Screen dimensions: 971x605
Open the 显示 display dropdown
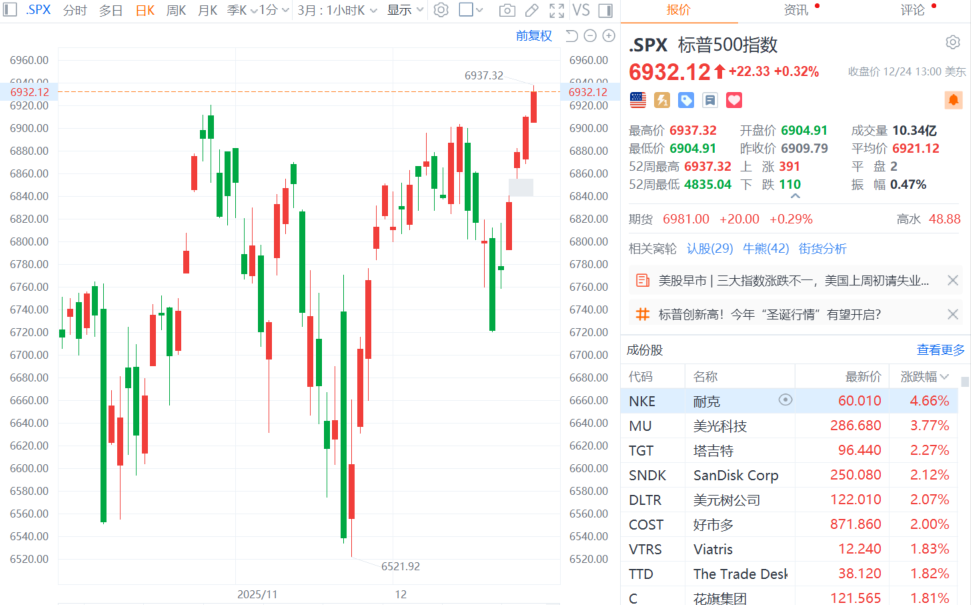[406, 10]
